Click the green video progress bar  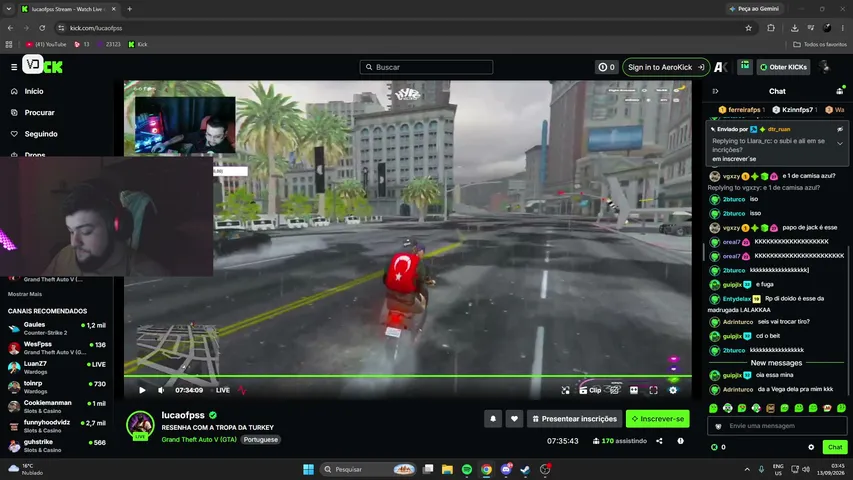click(407, 376)
